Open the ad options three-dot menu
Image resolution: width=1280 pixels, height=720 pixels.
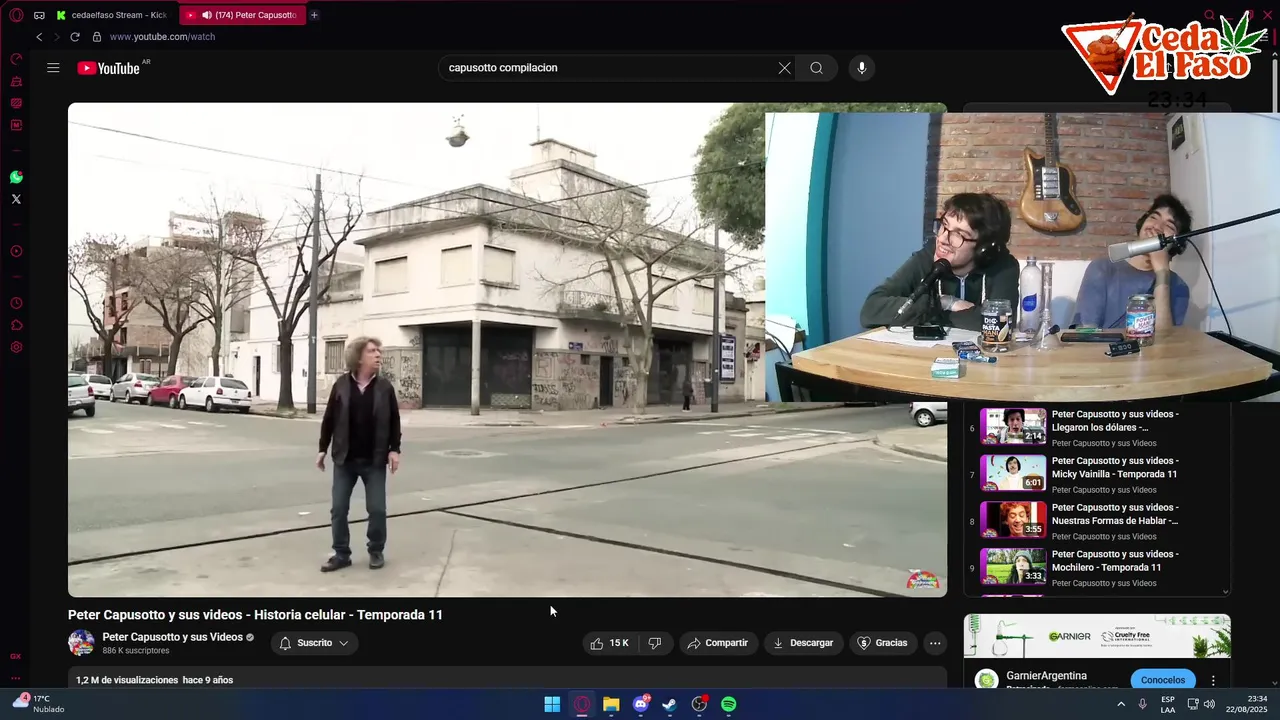point(1214,680)
